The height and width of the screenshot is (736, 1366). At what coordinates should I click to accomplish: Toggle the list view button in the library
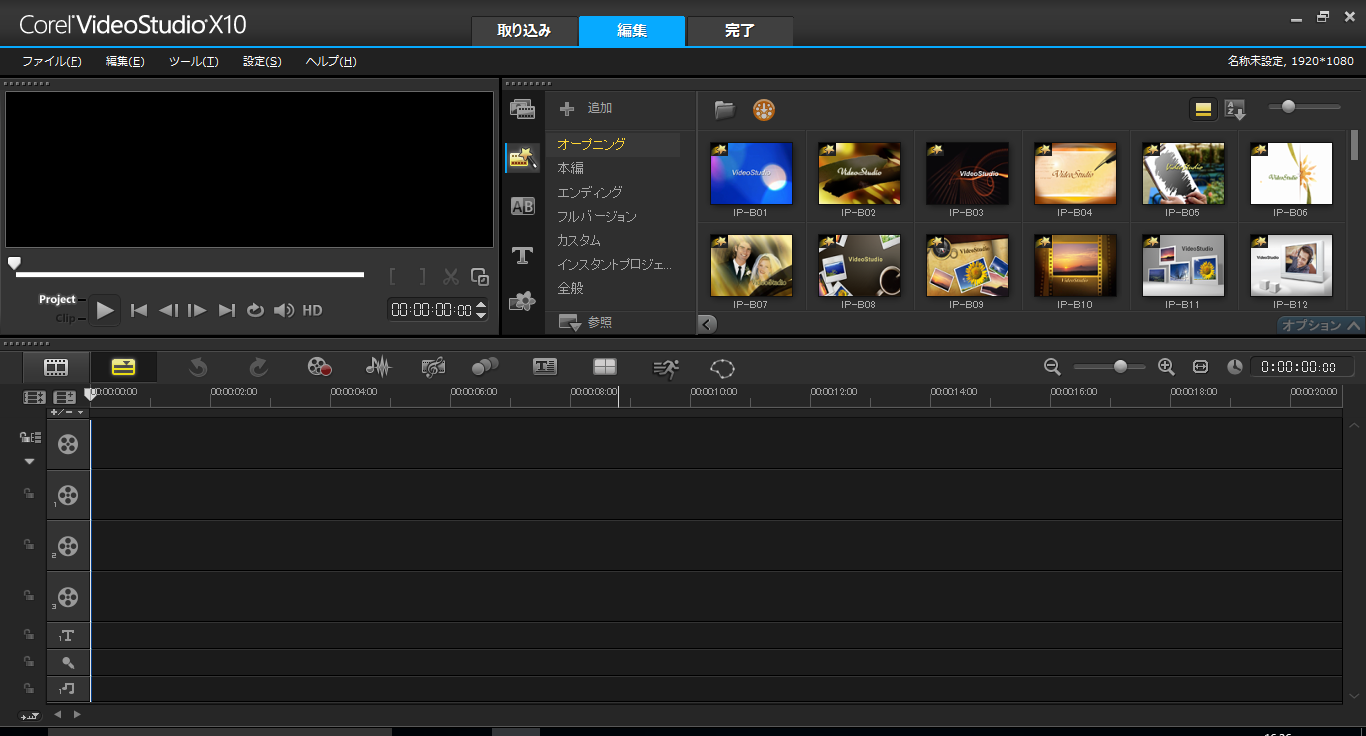point(1204,109)
